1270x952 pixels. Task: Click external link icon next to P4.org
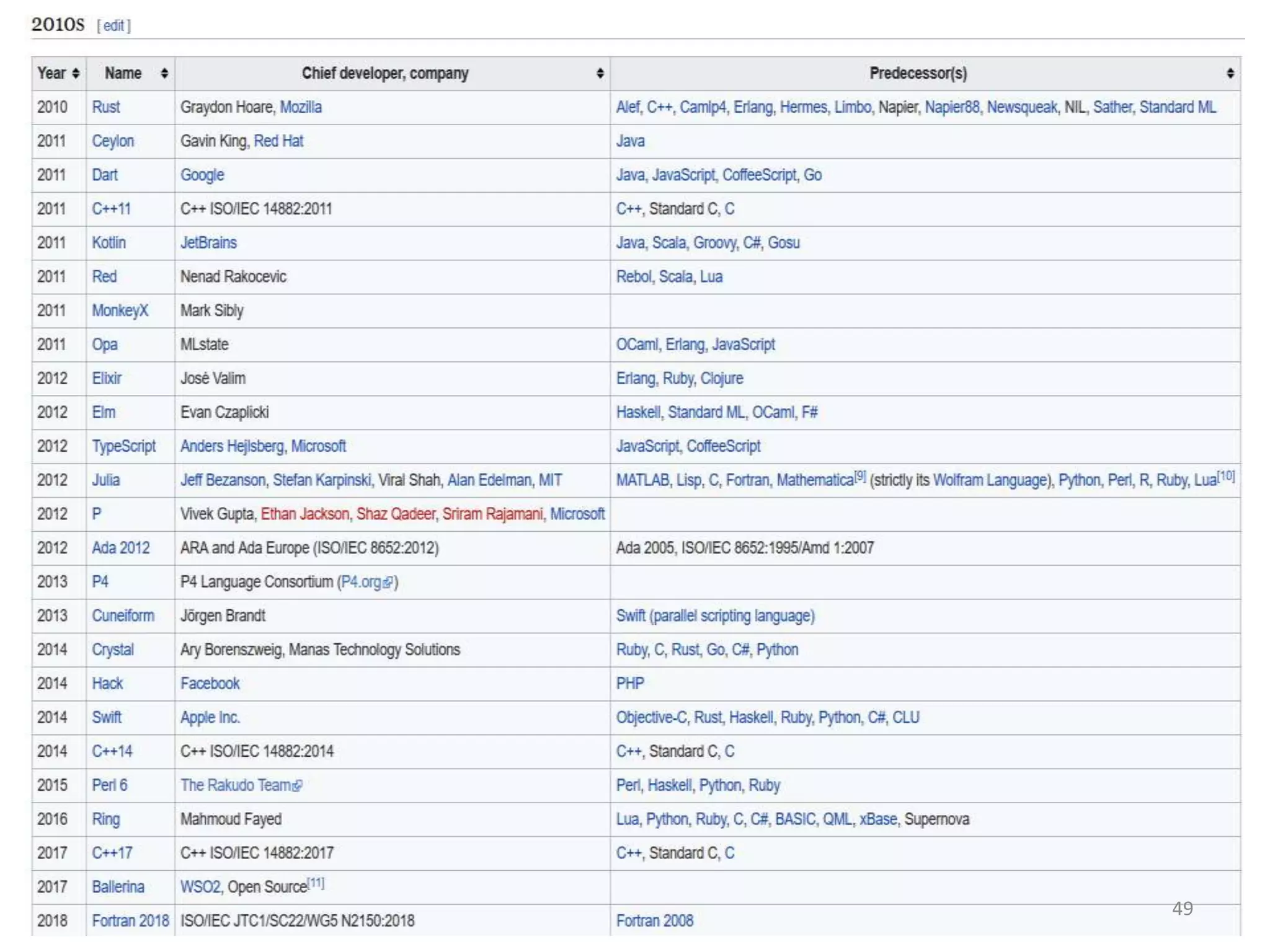[x=388, y=582]
